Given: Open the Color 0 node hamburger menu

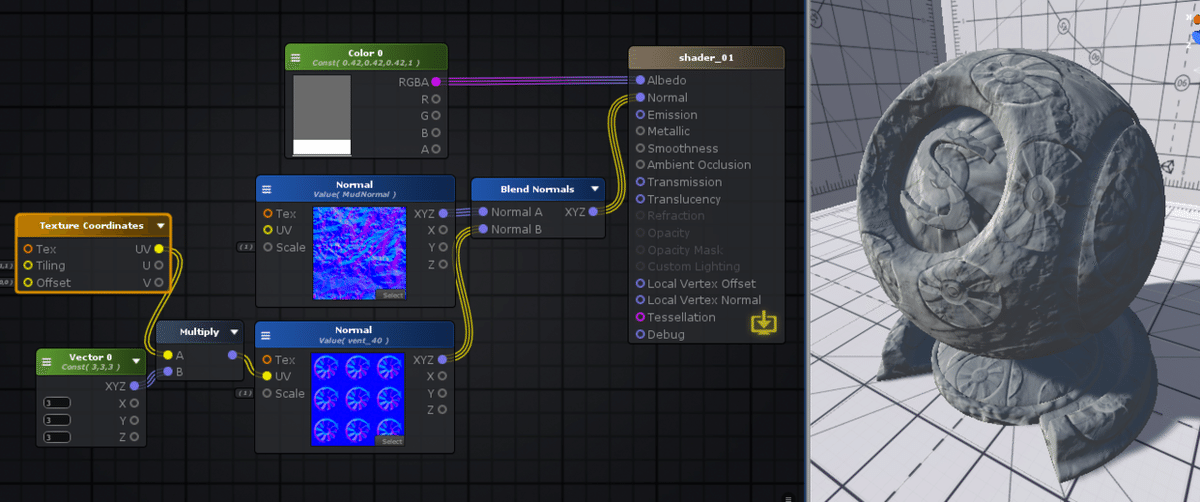Looking at the screenshot, I should pyautogui.click(x=296, y=58).
